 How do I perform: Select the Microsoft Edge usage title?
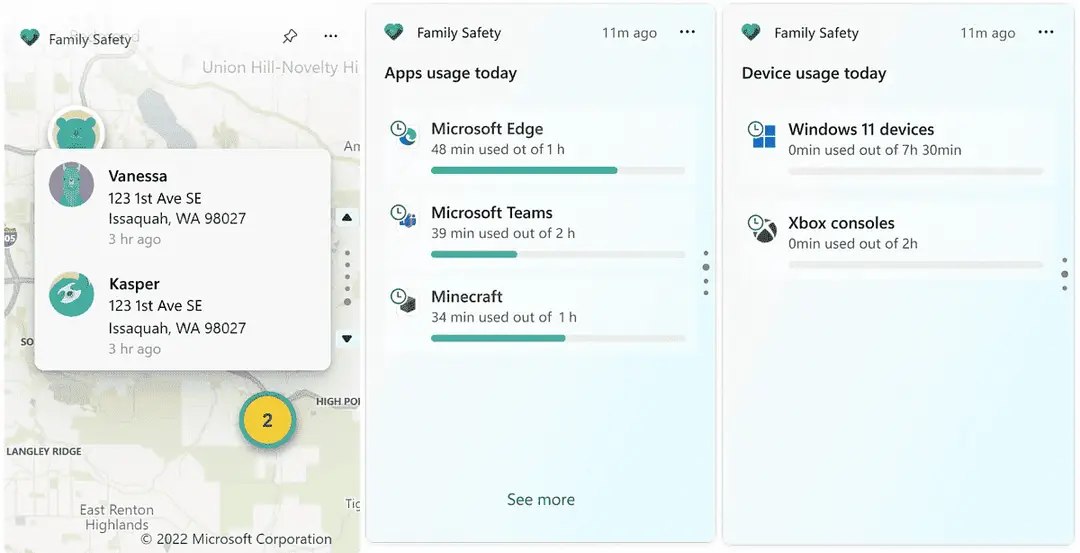point(487,129)
